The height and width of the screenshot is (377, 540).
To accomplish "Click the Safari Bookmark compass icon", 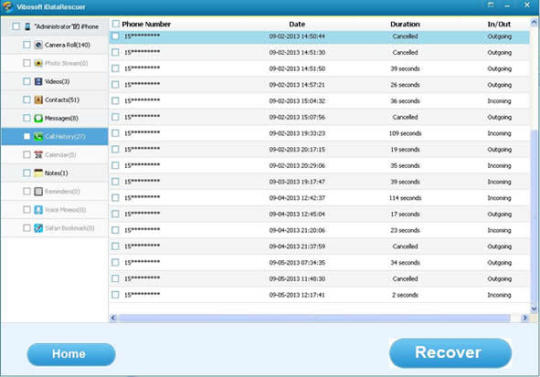I will coord(38,228).
